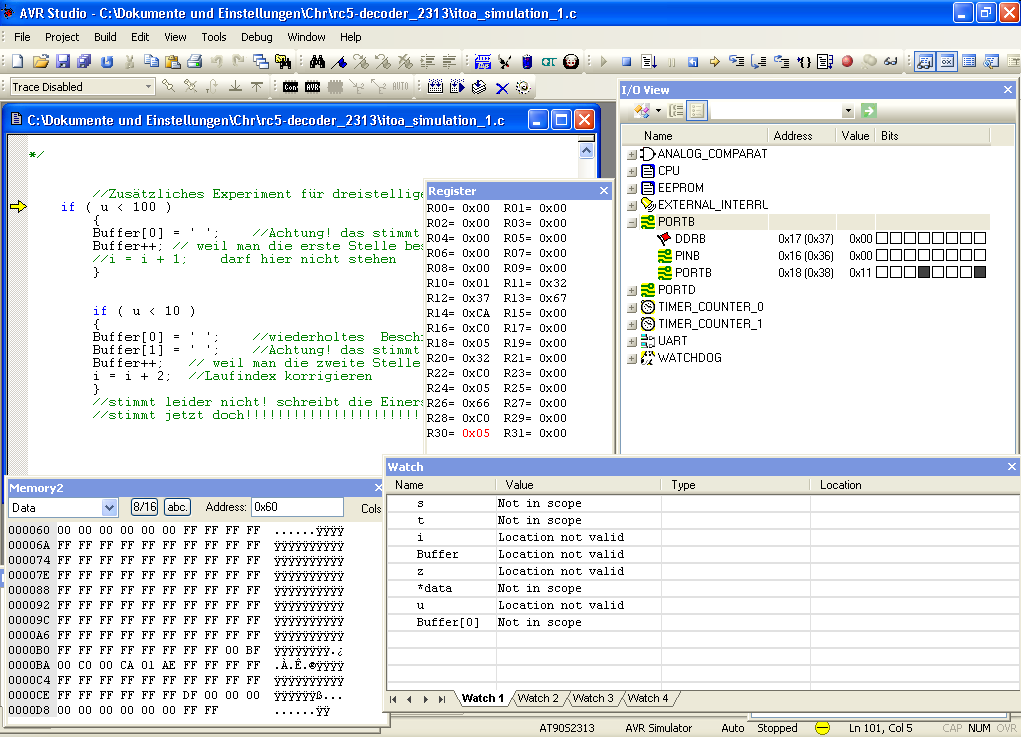The image size is (1021, 737).
Task: Toggle a bookmark with the blue flag icon
Action: pyautogui.click(x=339, y=61)
